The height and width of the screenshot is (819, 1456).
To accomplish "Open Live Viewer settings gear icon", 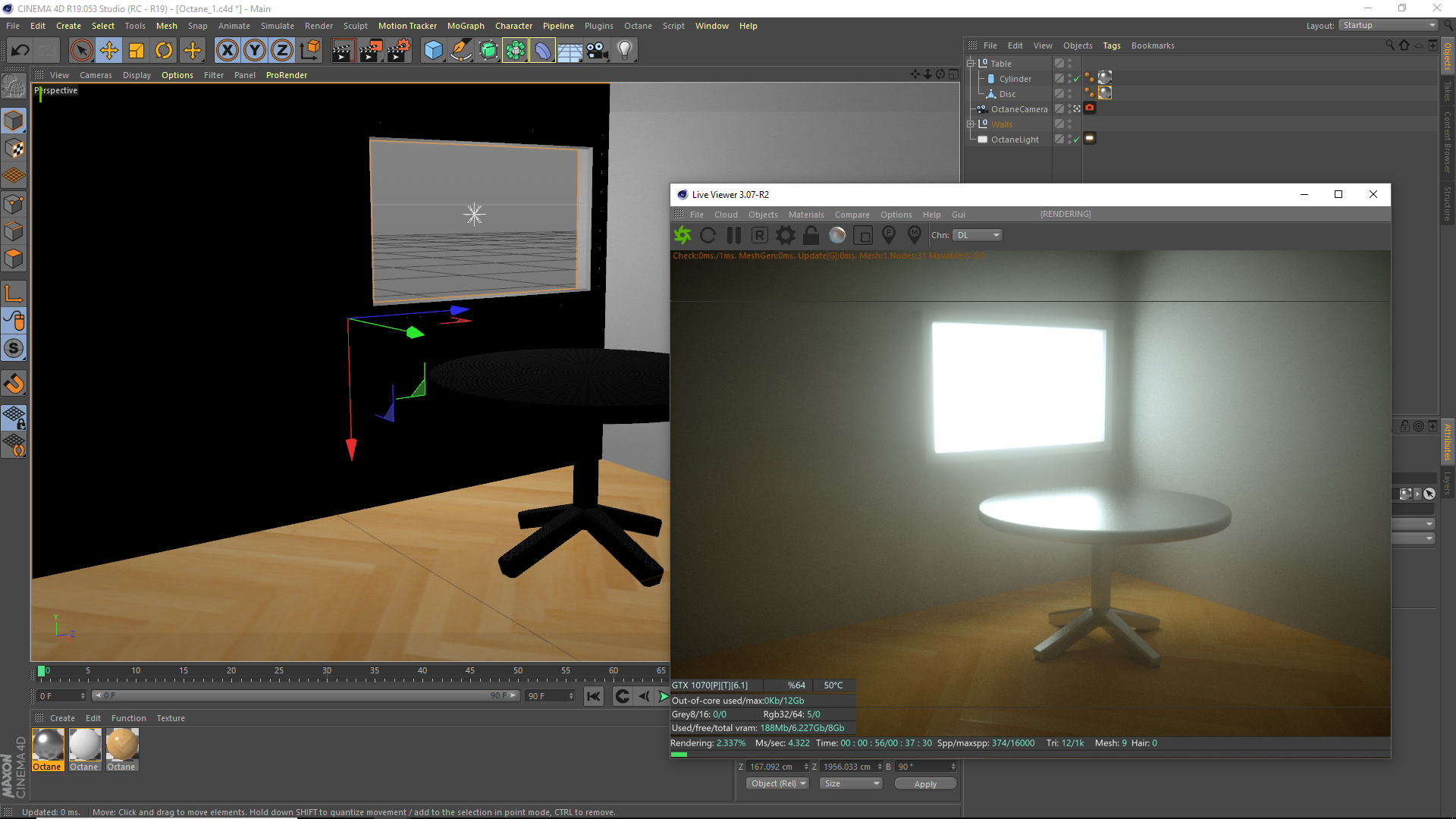I will 786,236.
